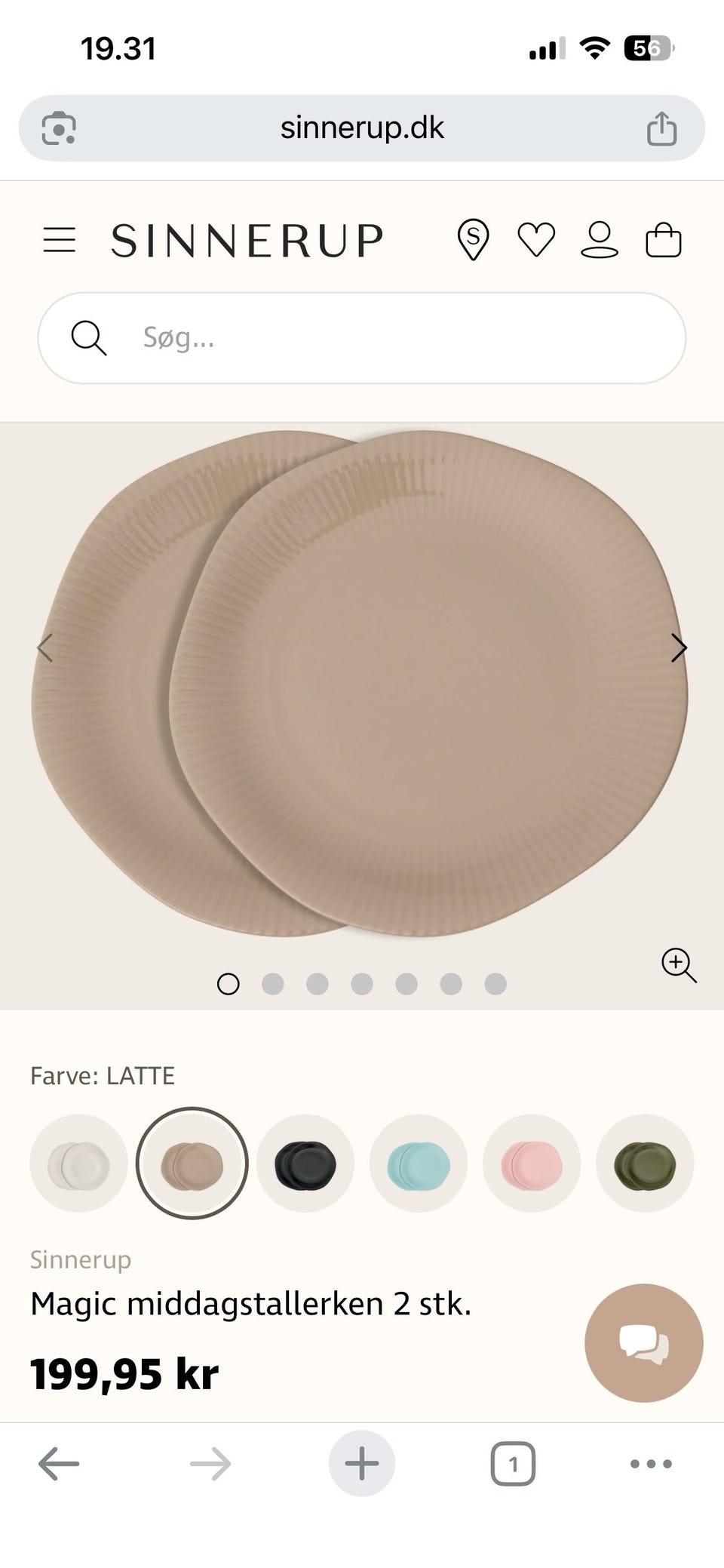Go back with browser back arrow
The image size is (724, 1568).
pos(59,1464)
